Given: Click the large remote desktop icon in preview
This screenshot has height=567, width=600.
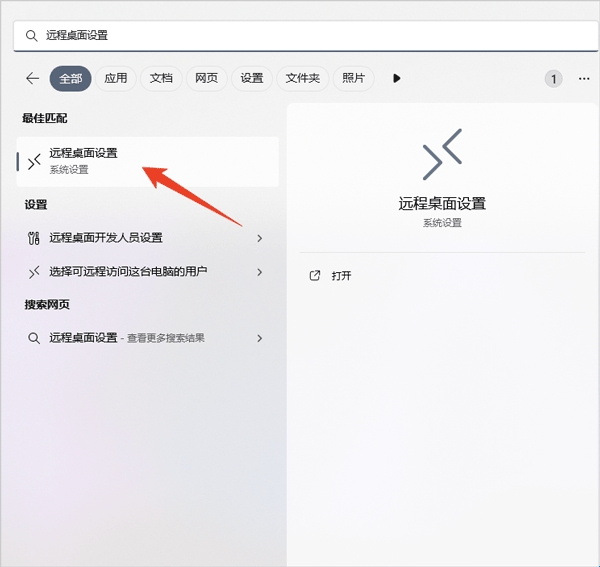Looking at the screenshot, I should pos(442,154).
